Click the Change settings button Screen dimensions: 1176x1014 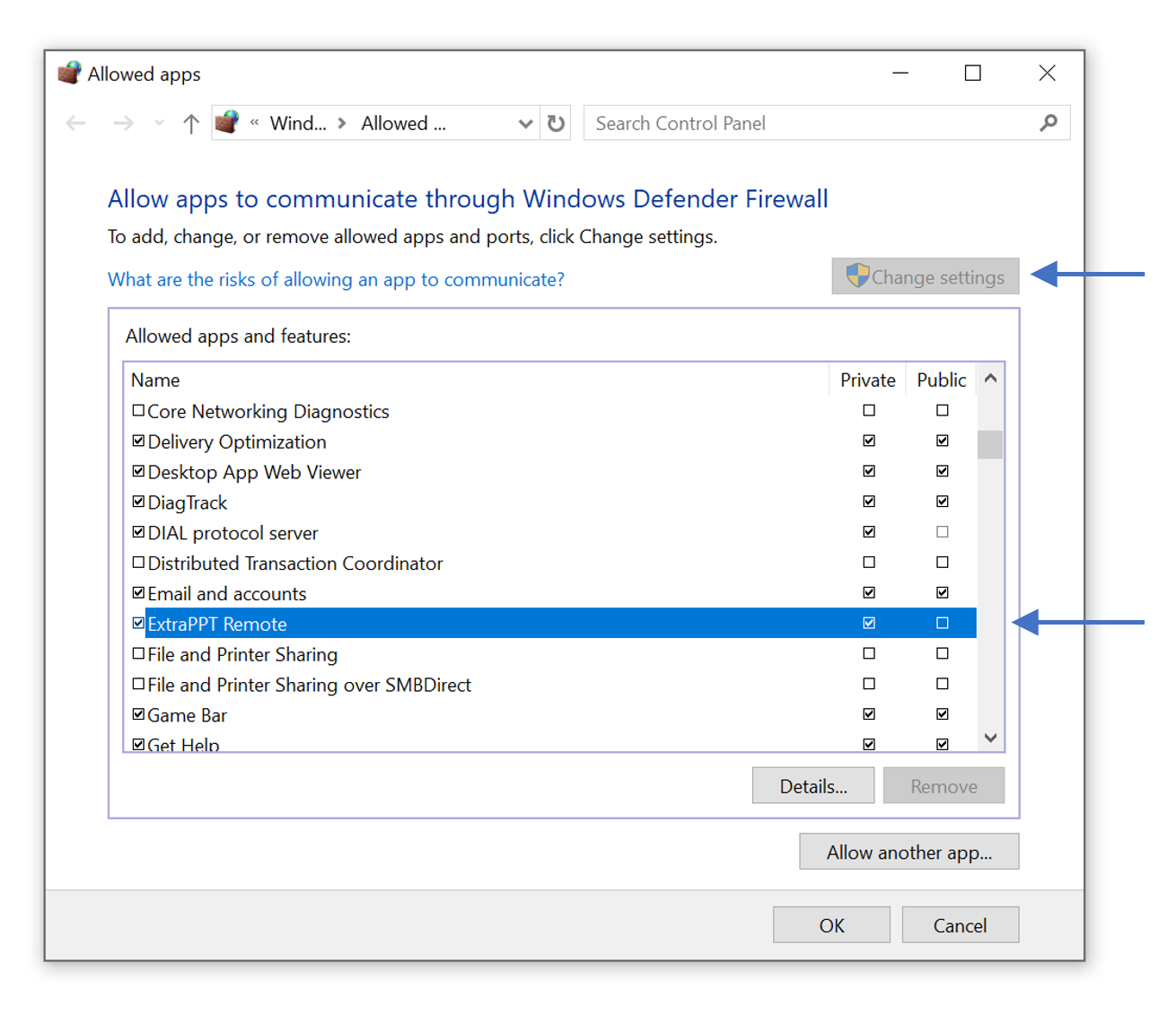pyautogui.click(x=926, y=276)
